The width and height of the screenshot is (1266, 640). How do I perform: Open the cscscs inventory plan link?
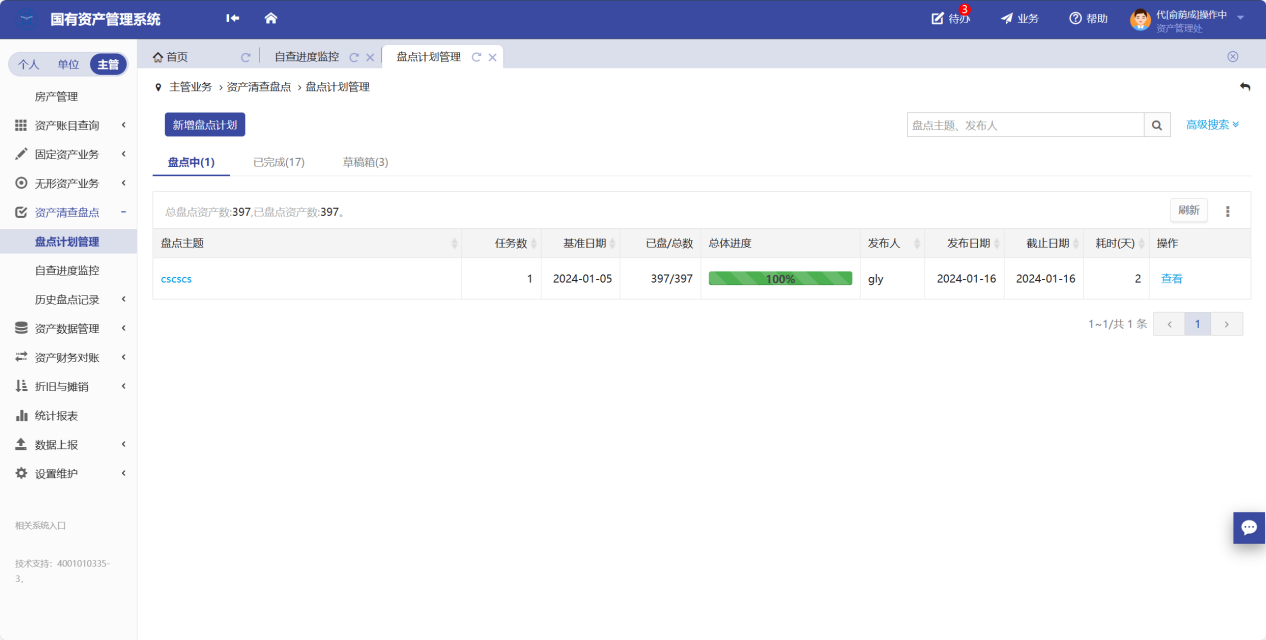(176, 279)
